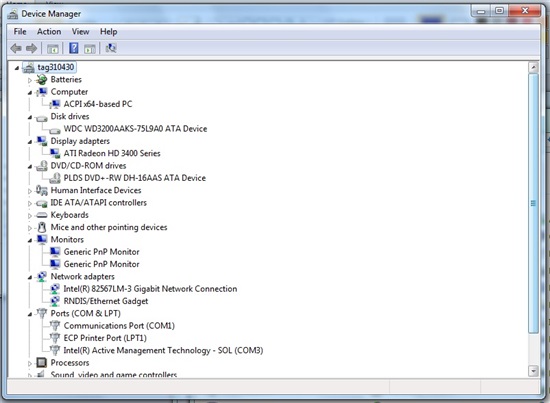Collapse the Display adapters node
The image size is (550, 403).
click(30, 142)
